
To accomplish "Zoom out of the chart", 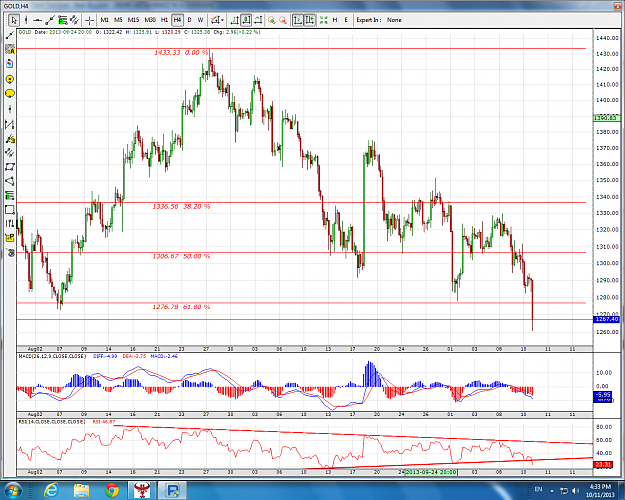I will (283, 20).
